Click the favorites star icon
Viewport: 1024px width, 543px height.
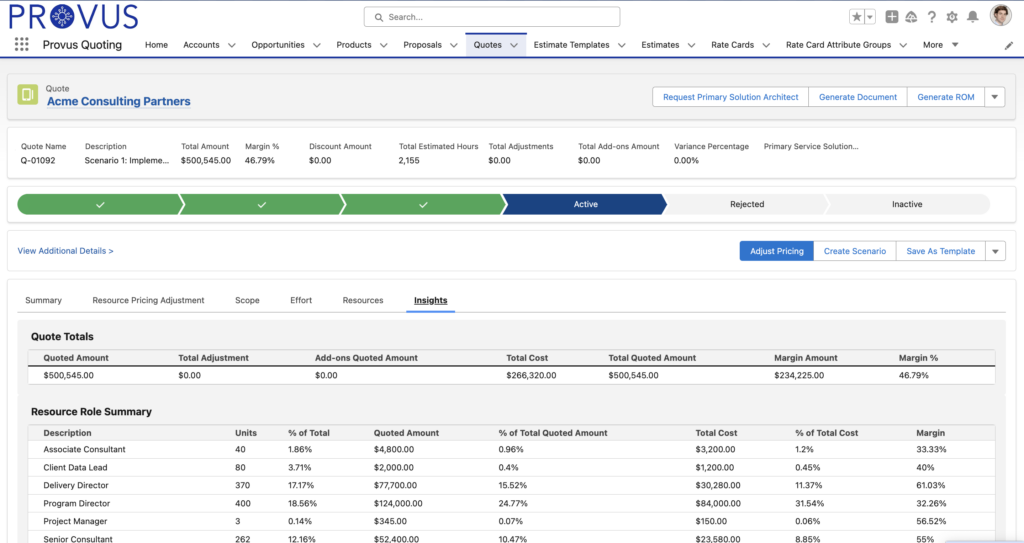(857, 17)
